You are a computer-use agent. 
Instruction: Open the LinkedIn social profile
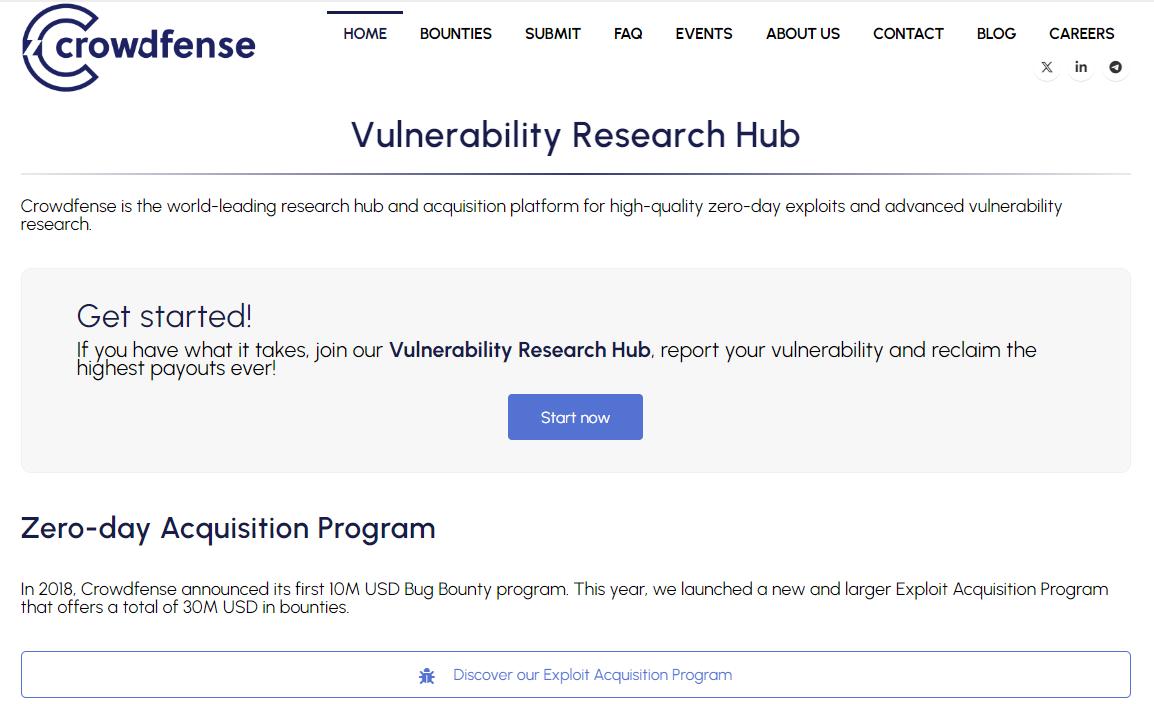point(1081,67)
